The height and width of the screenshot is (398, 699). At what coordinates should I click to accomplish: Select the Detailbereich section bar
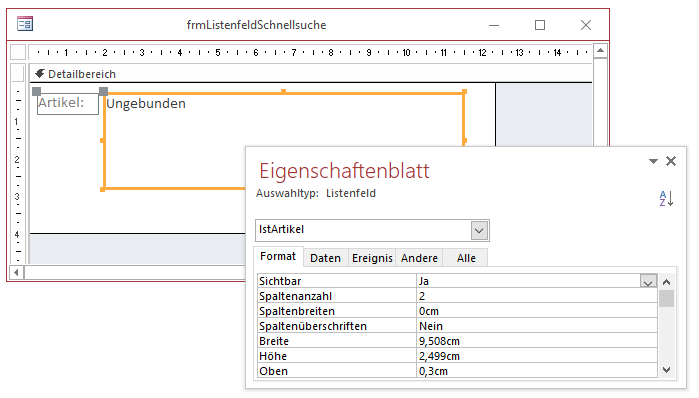click(x=311, y=74)
